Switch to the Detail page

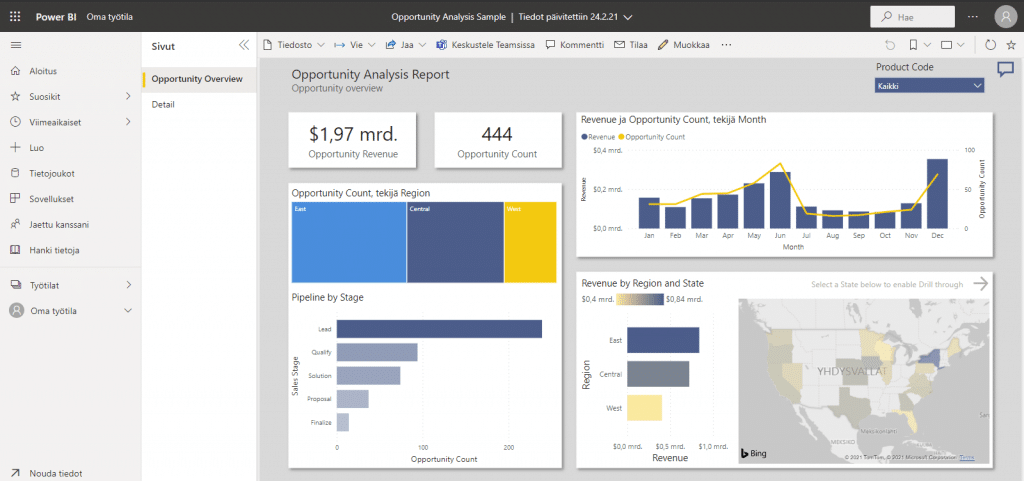[x=165, y=105]
